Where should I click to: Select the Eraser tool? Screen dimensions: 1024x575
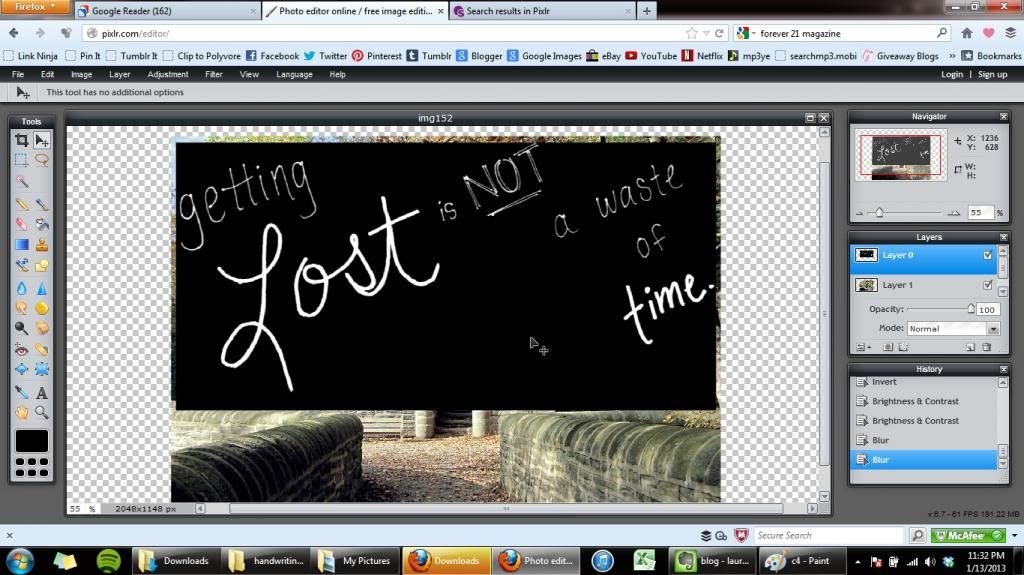click(22, 224)
